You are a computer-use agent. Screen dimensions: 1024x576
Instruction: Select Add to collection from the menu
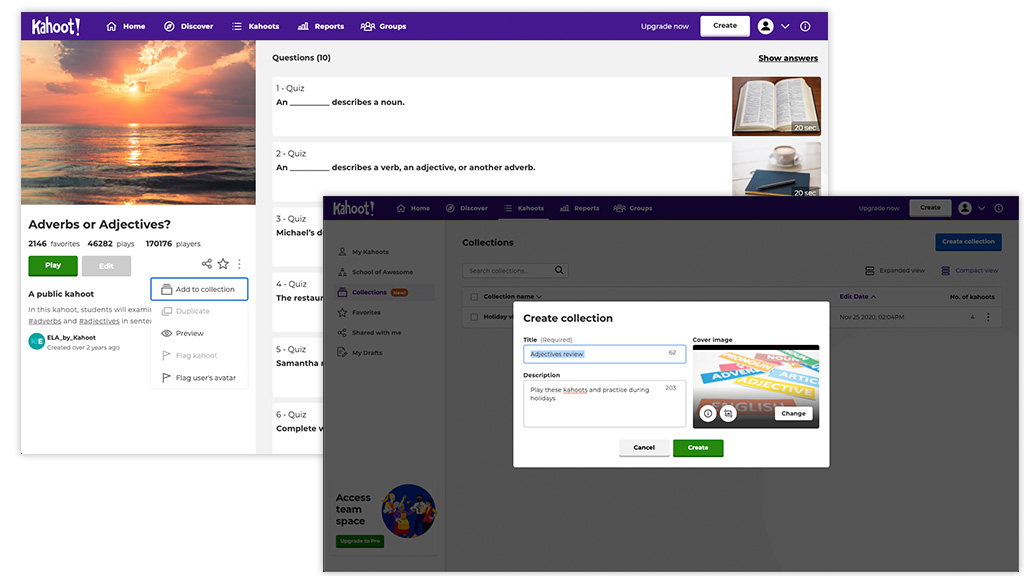(199, 289)
